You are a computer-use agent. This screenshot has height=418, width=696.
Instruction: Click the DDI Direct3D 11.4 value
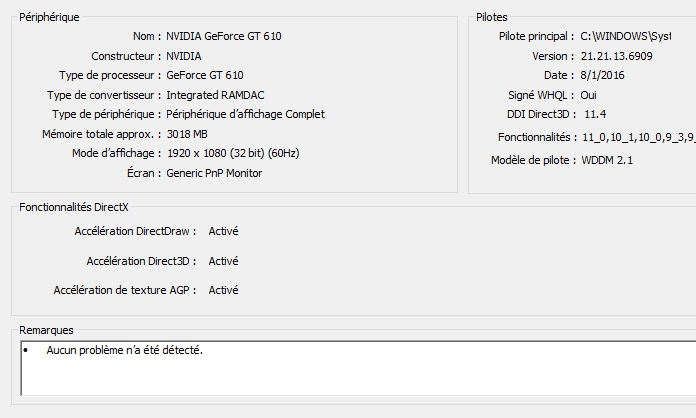point(595,114)
